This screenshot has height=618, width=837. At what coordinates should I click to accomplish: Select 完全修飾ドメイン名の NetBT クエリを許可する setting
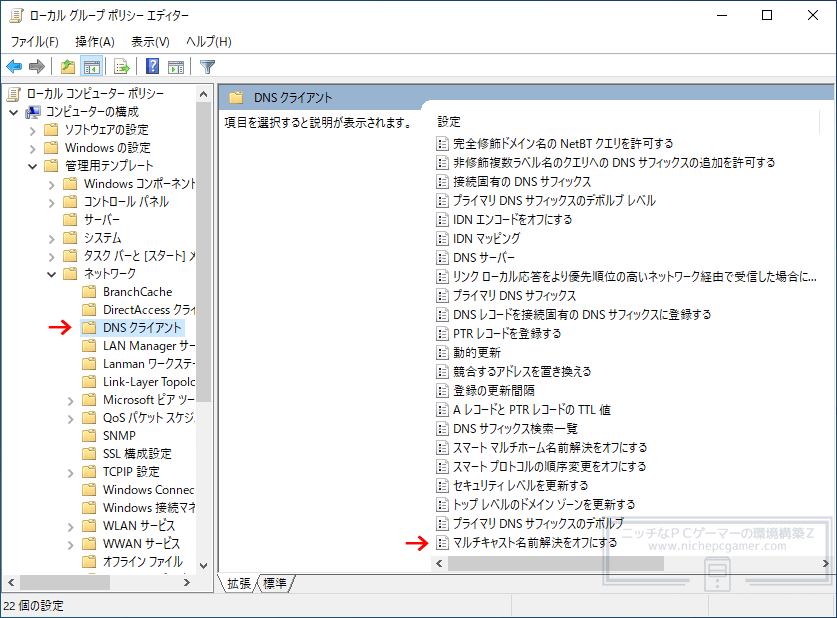pos(563,144)
